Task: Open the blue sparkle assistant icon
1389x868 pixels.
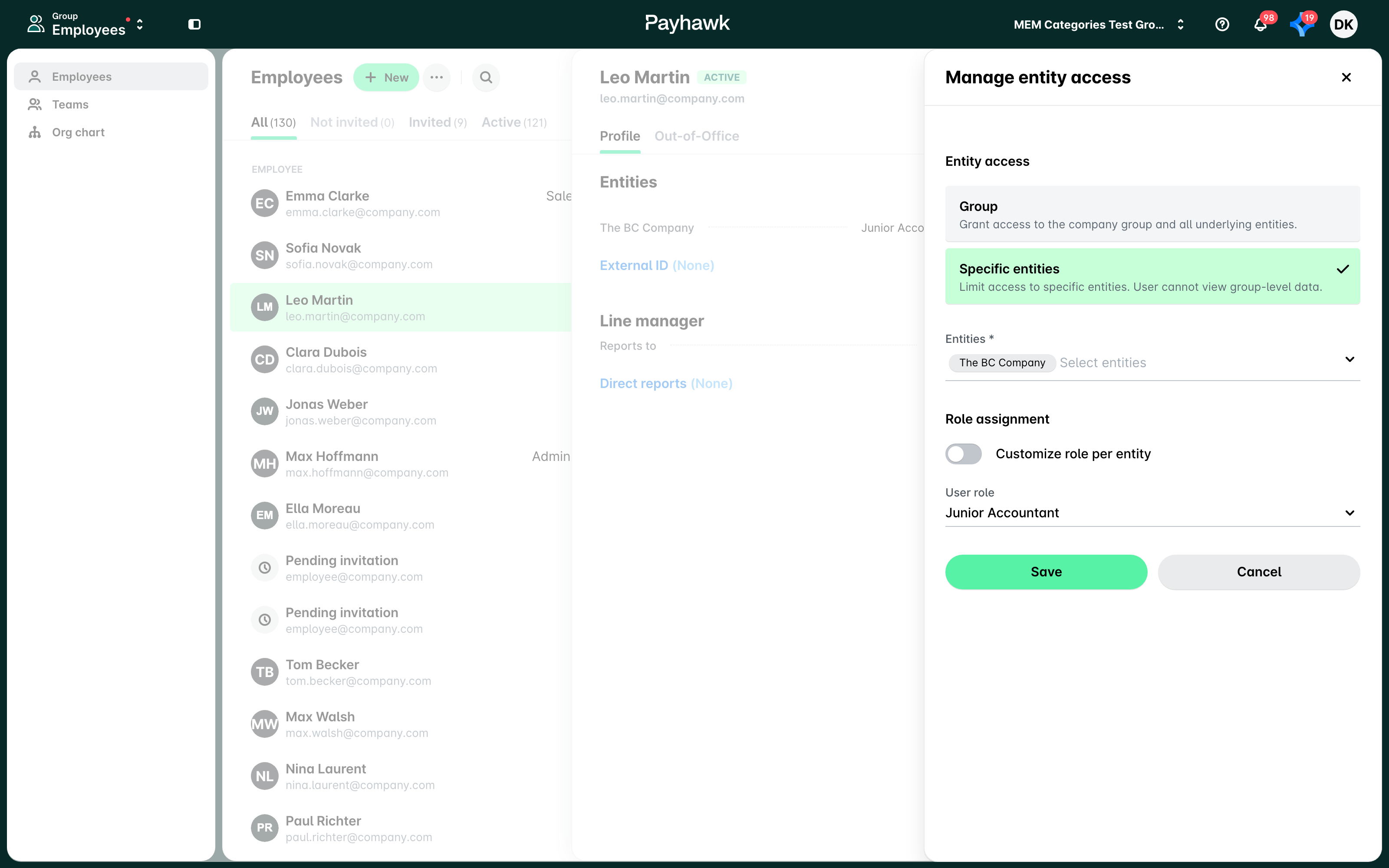Action: pos(1302,24)
